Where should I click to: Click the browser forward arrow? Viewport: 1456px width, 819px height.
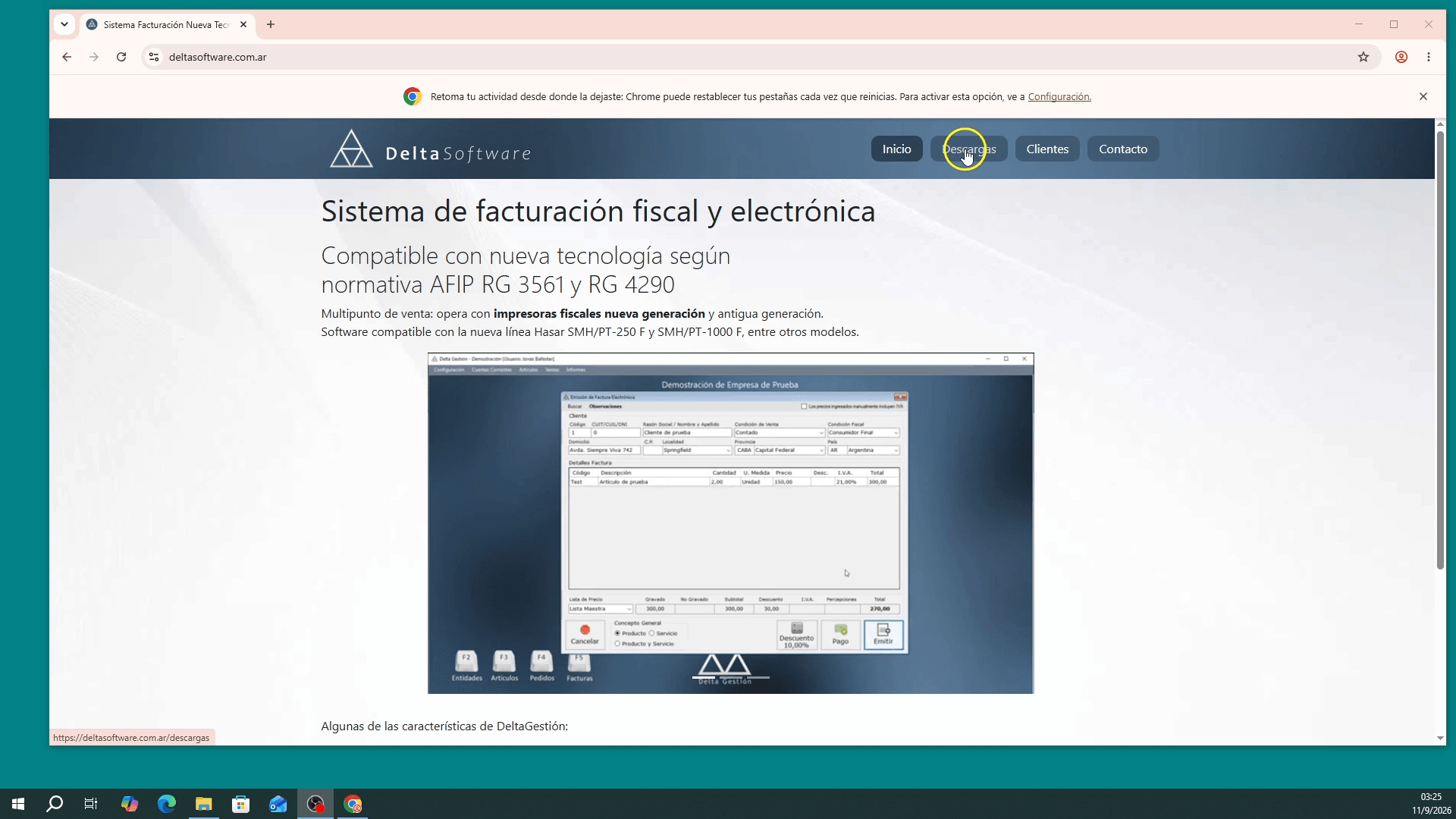[94, 57]
